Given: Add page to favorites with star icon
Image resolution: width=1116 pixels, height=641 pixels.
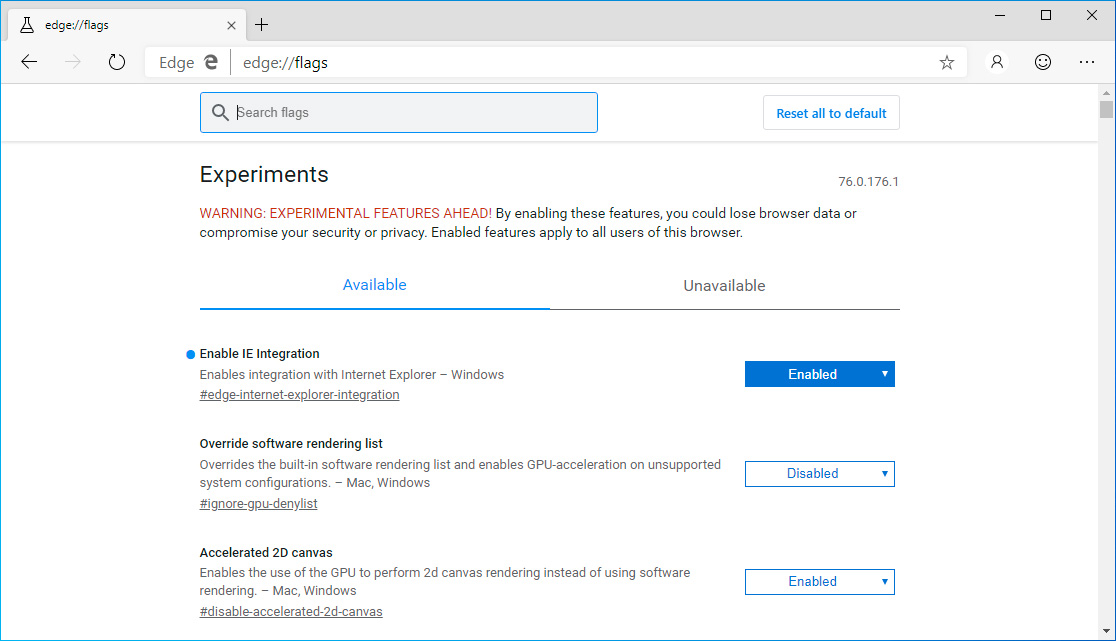Looking at the screenshot, I should 946,63.
